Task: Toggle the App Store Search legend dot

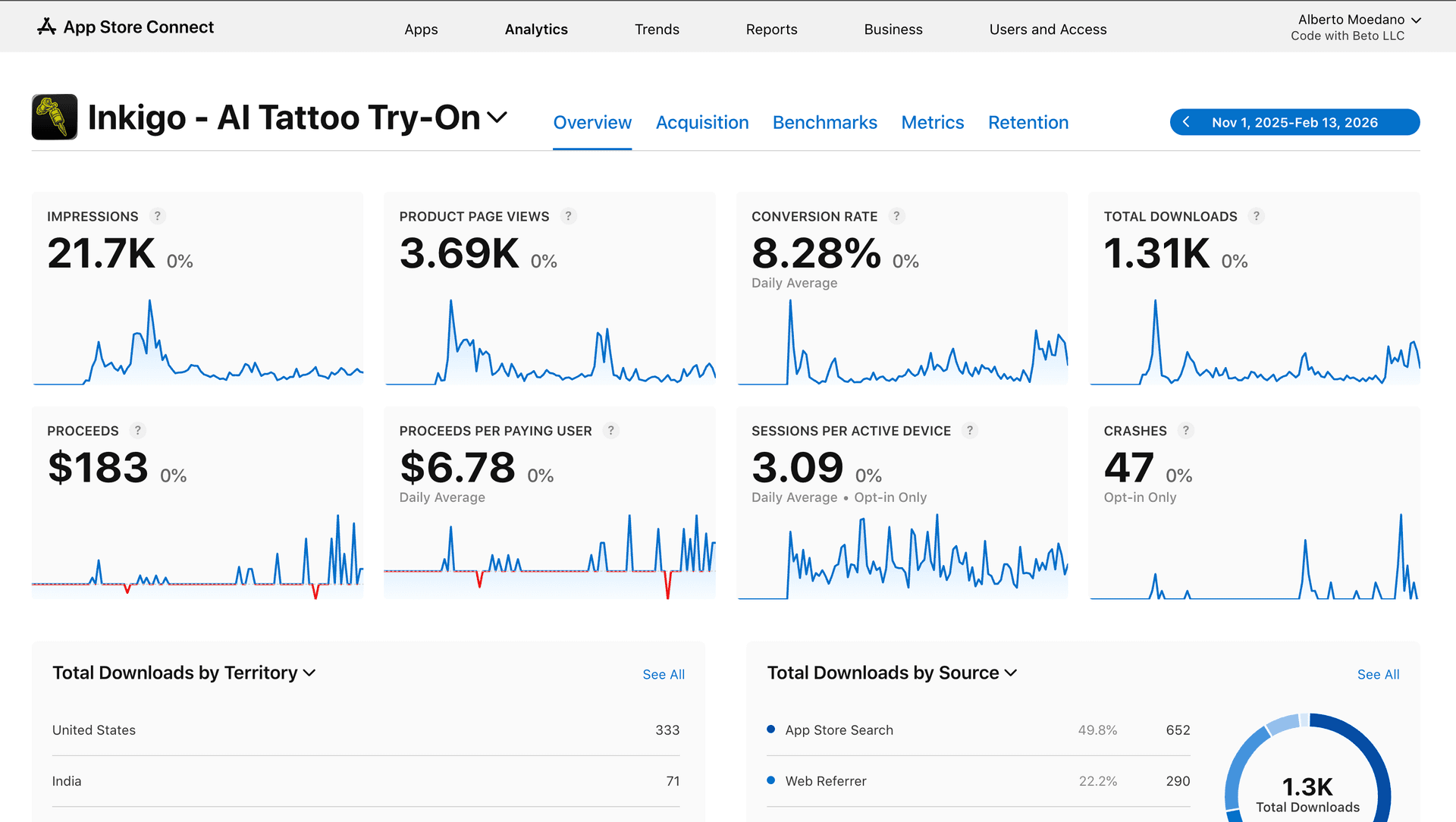Action: (770, 729)
